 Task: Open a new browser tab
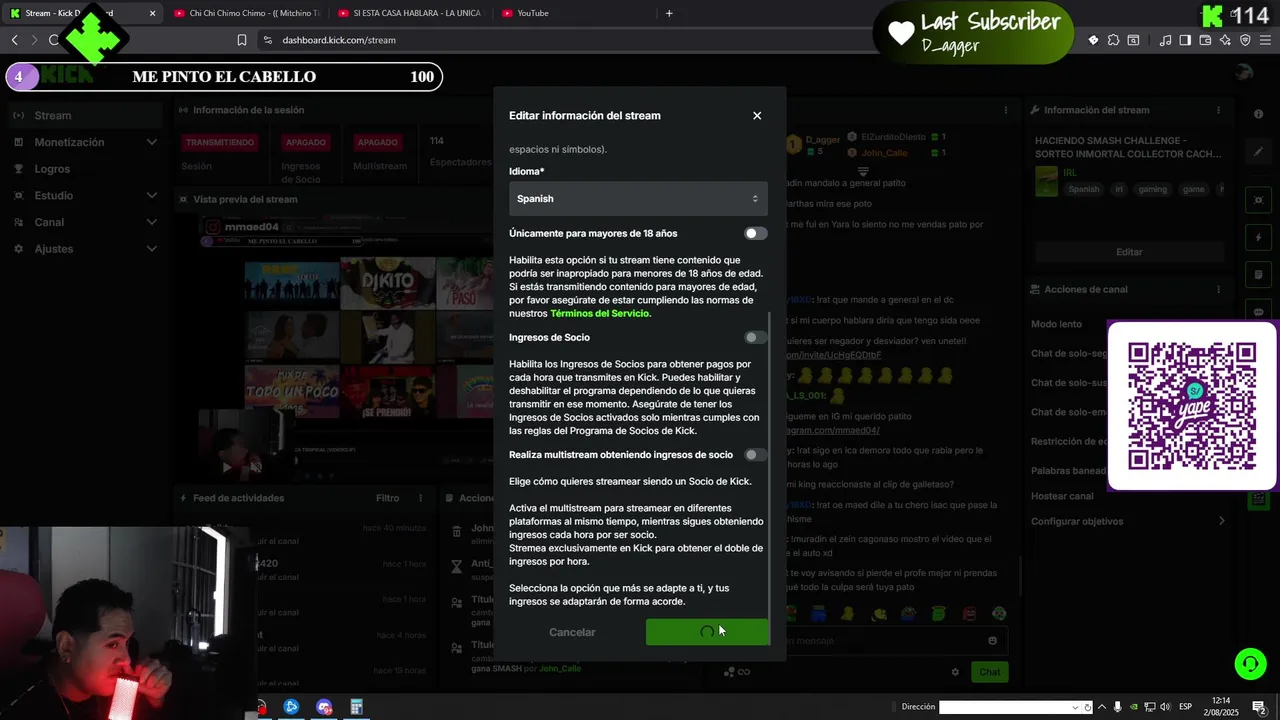(669, 13)
